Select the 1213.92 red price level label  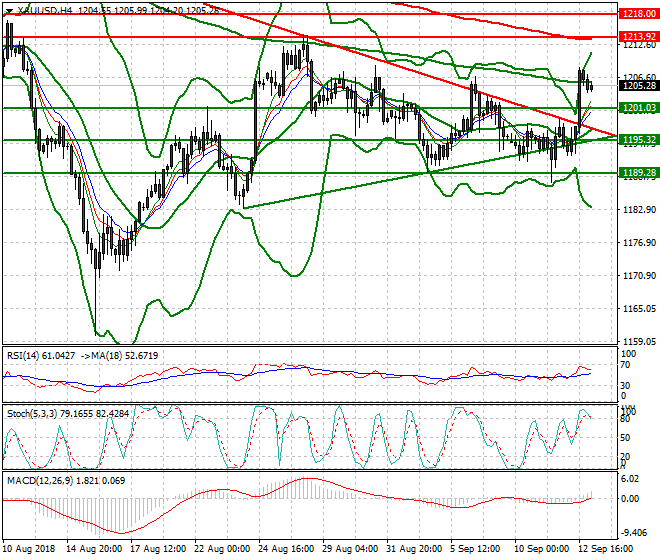click(639, 37)
